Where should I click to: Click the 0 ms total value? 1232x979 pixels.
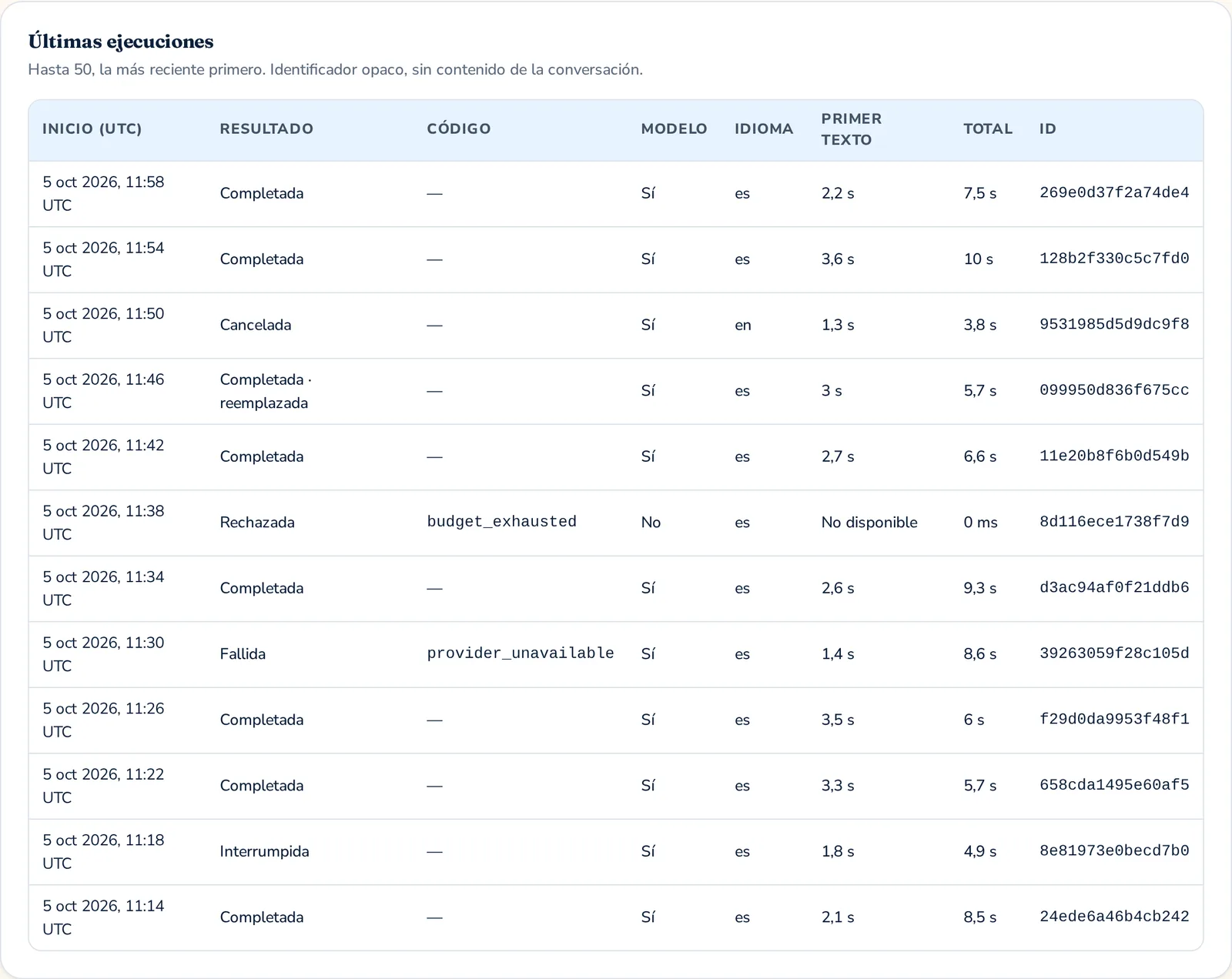[x=980, y=523]
